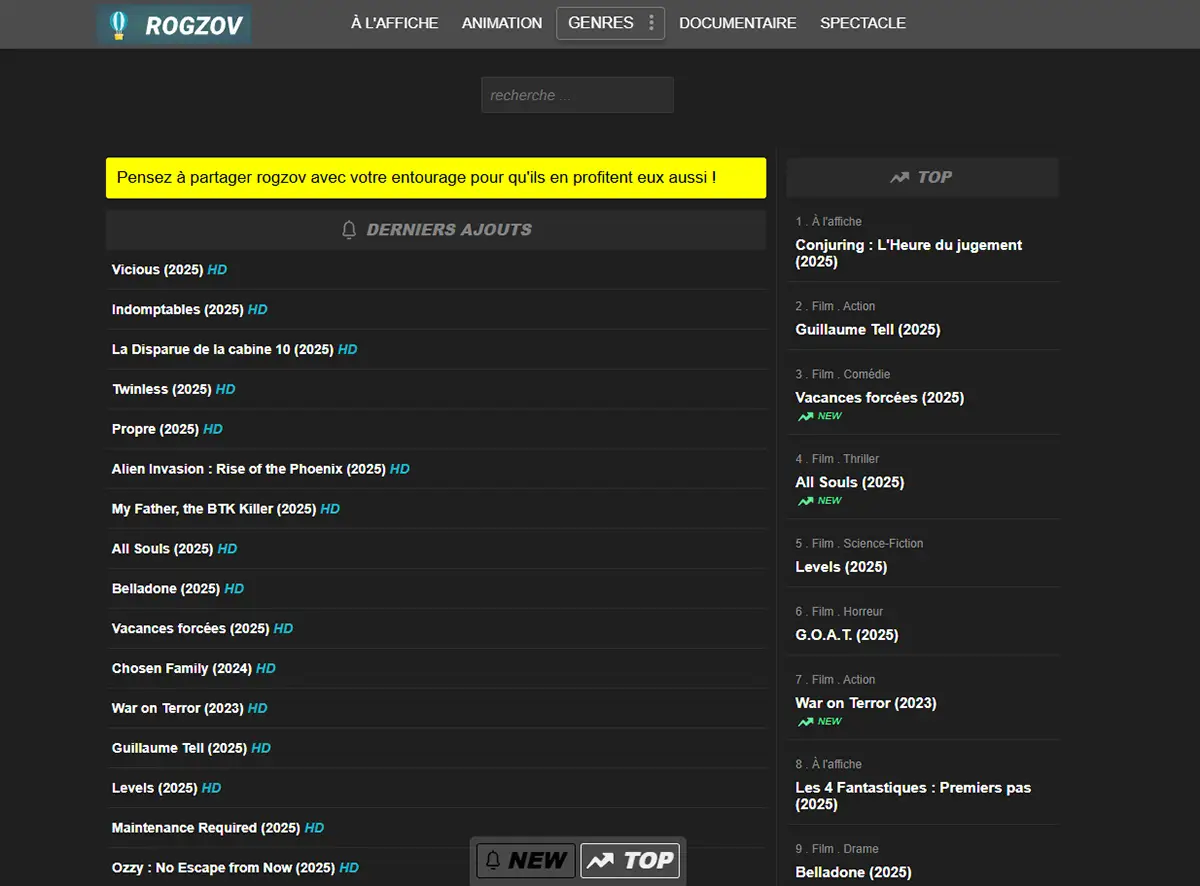Open the Genres three-dot dropdown menu

coord(652,23)
